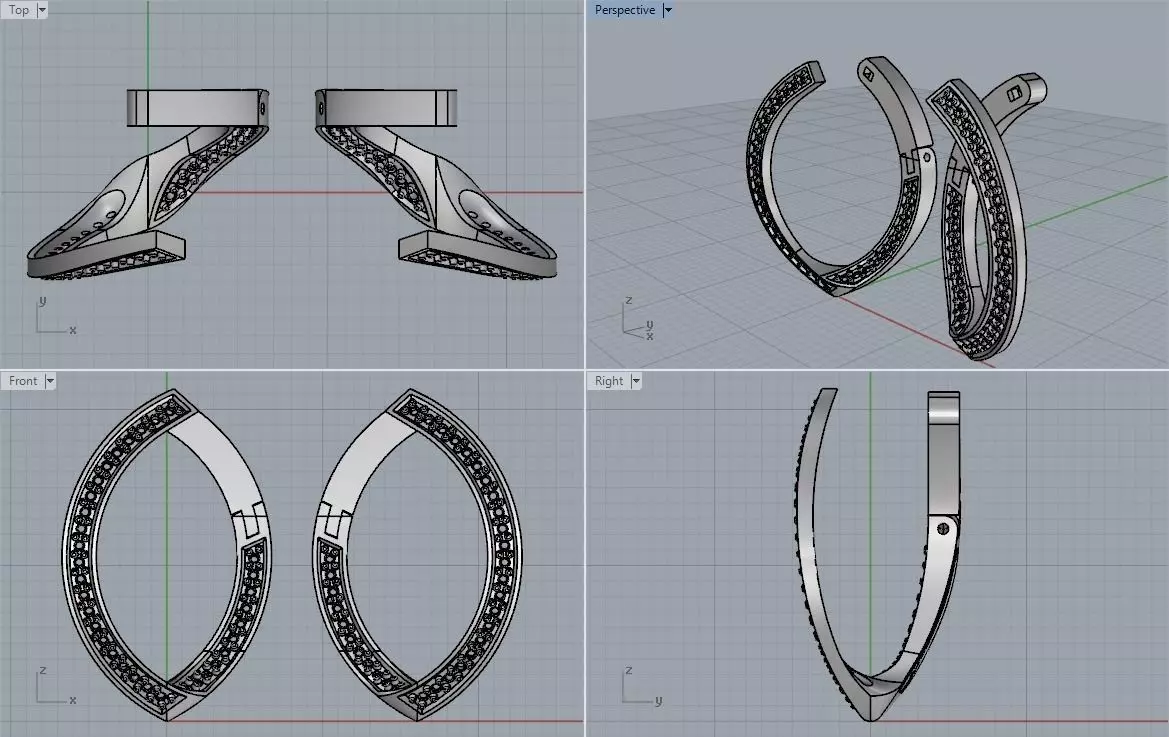The width and height of the screenshot is (1169, 737).
Task: Click the Top viewport title label
Action: [19, 10]
